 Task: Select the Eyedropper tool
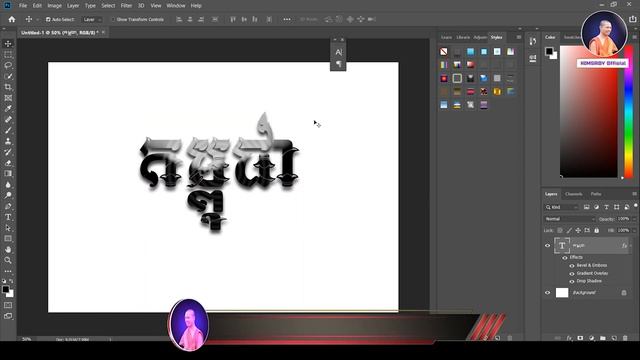pyautogui.click(x=8, y=109)
